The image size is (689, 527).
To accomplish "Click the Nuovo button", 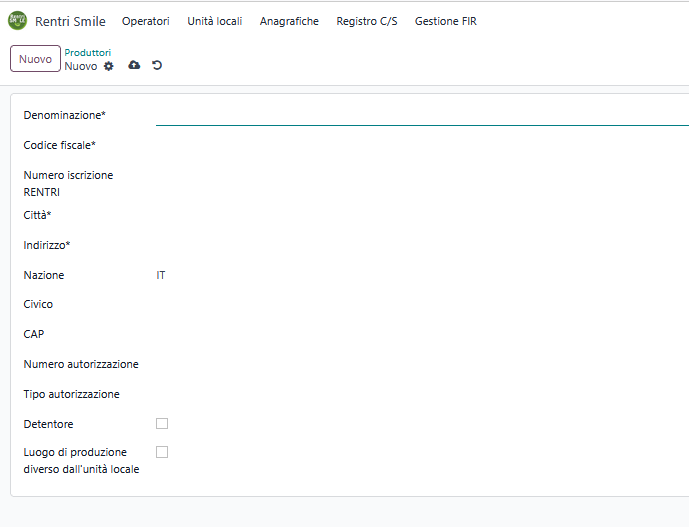I will tap(35, 58).
